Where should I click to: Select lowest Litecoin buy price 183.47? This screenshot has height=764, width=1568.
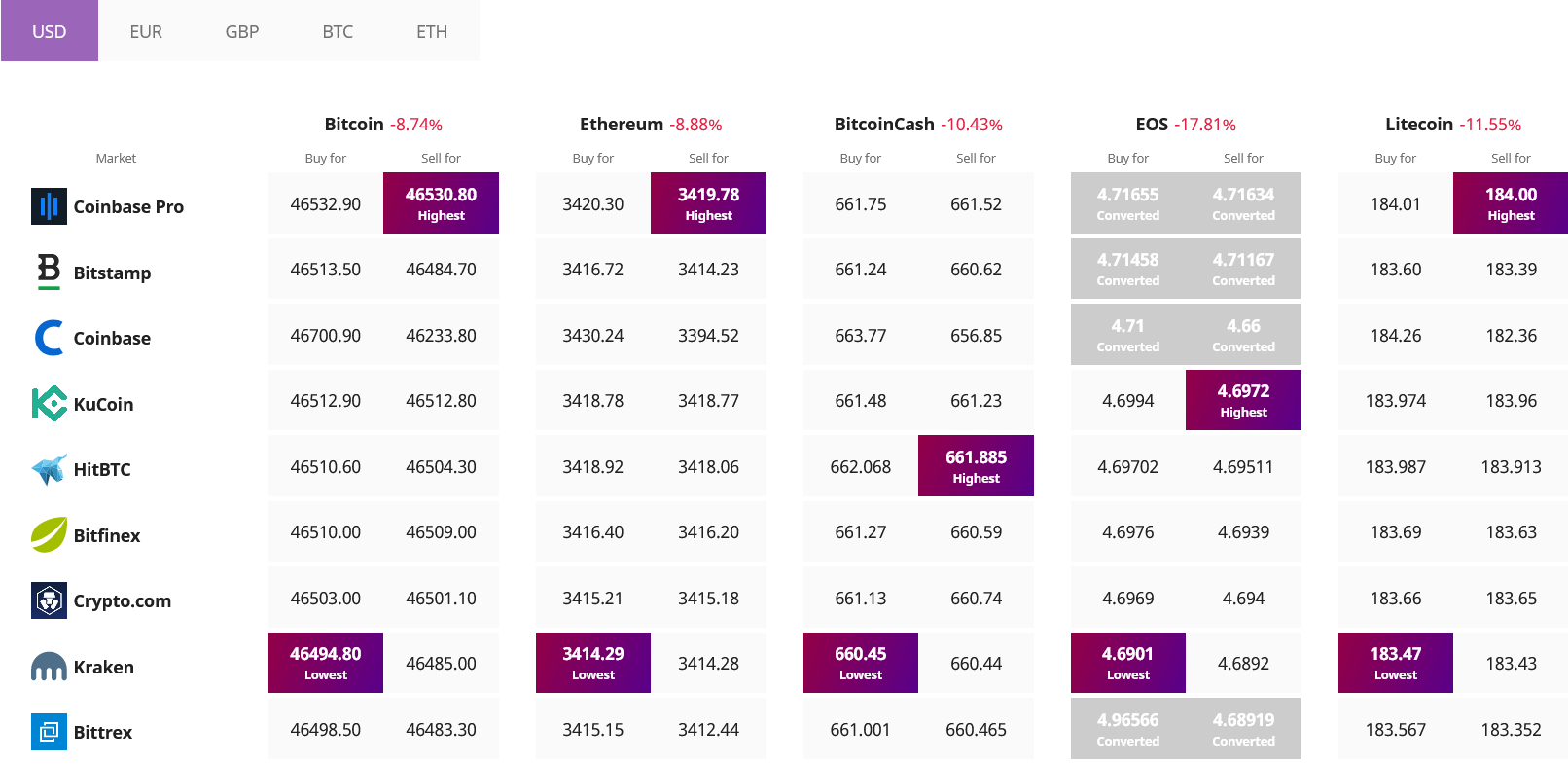point(1396,663)
